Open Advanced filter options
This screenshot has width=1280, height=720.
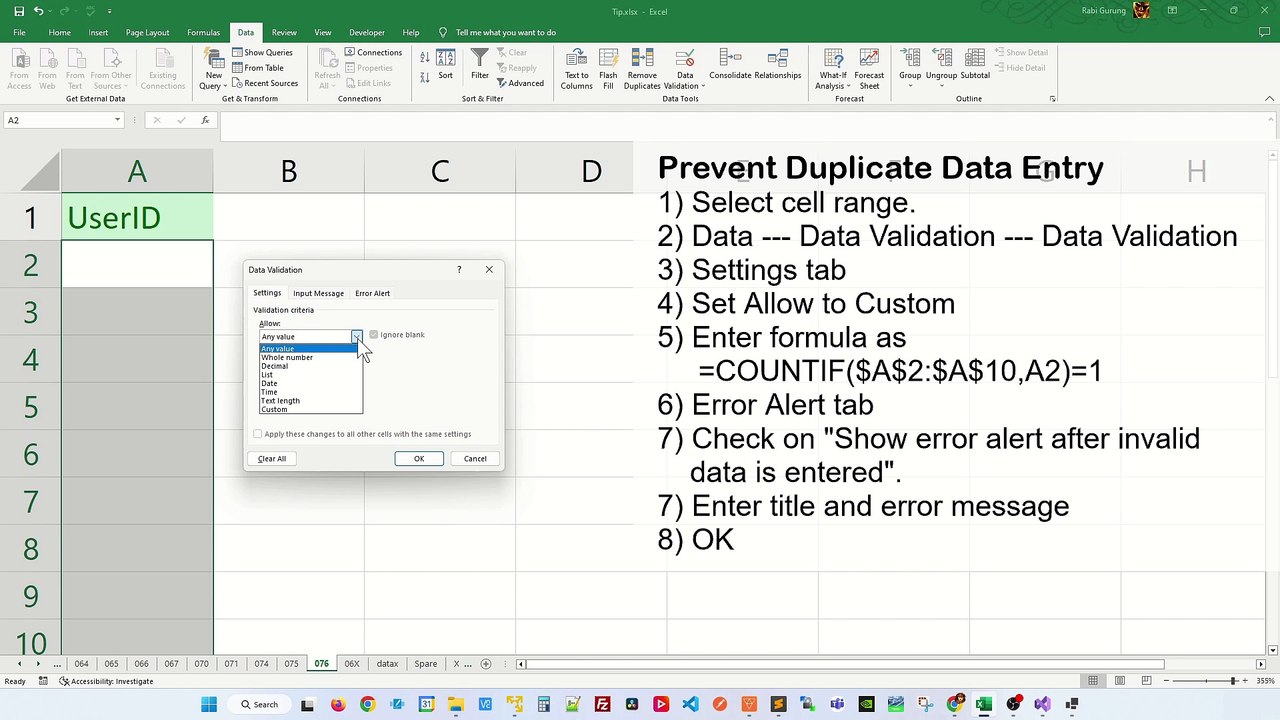(519, 83)
